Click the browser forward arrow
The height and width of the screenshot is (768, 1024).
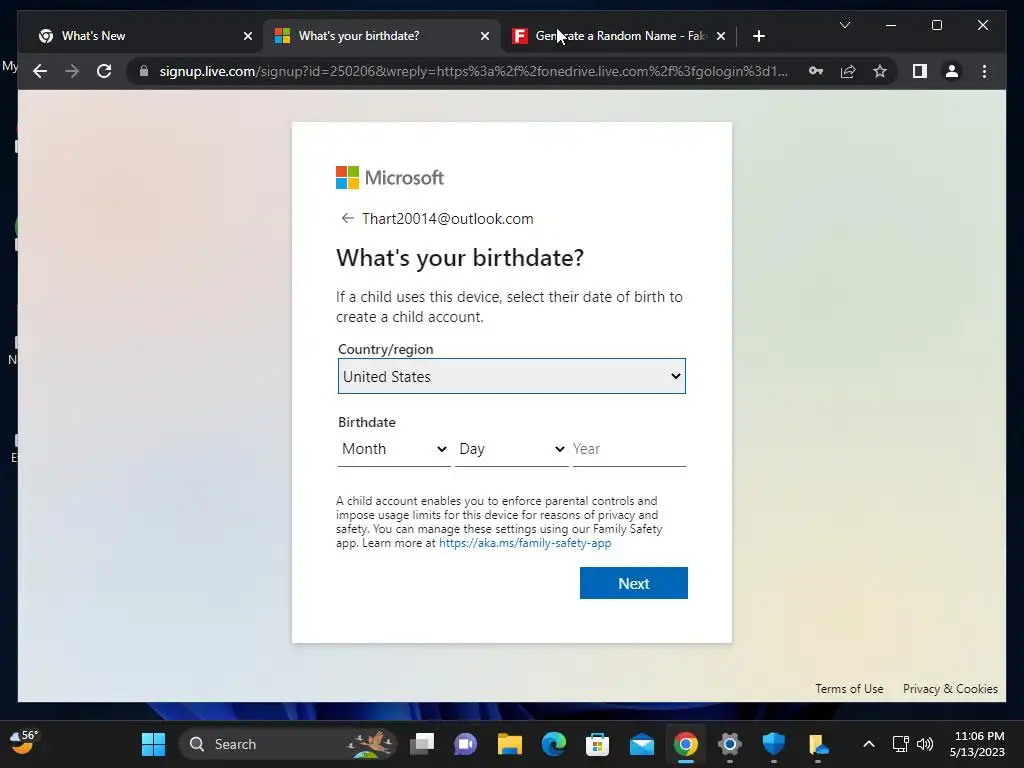pyautogui.click(x=72, y=71)
